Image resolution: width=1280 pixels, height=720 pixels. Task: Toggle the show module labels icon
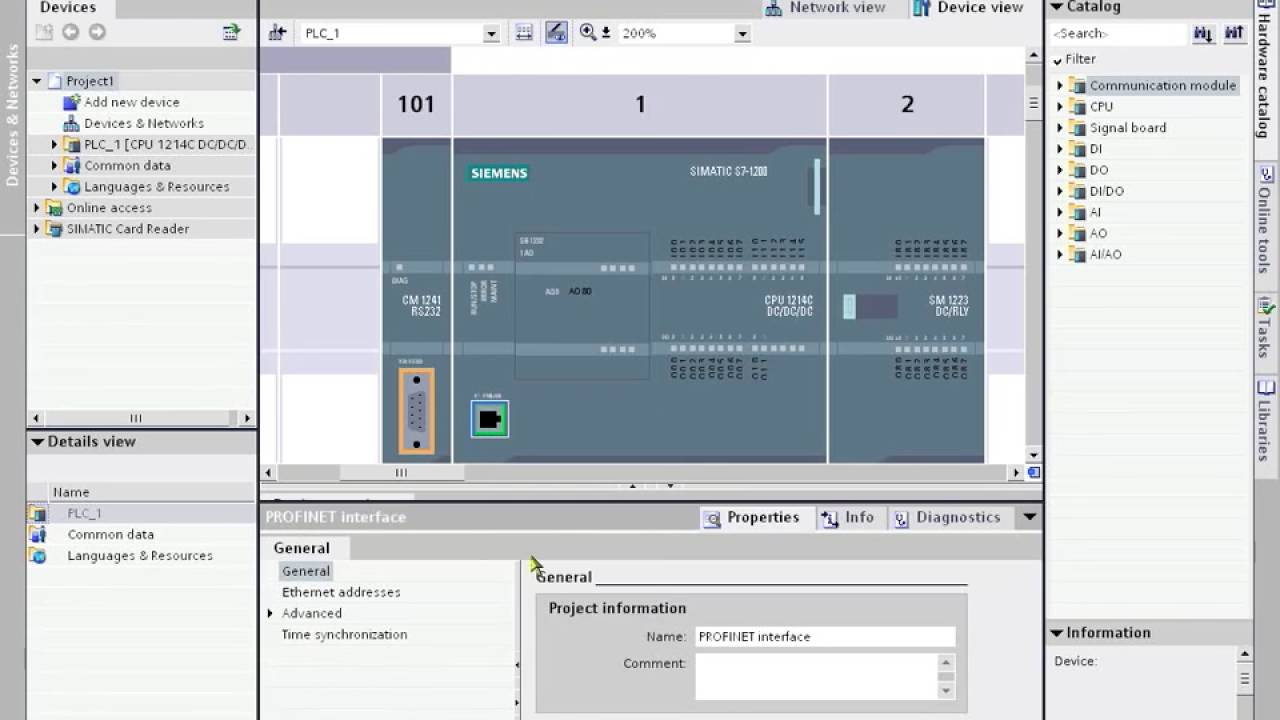(556, 33)
